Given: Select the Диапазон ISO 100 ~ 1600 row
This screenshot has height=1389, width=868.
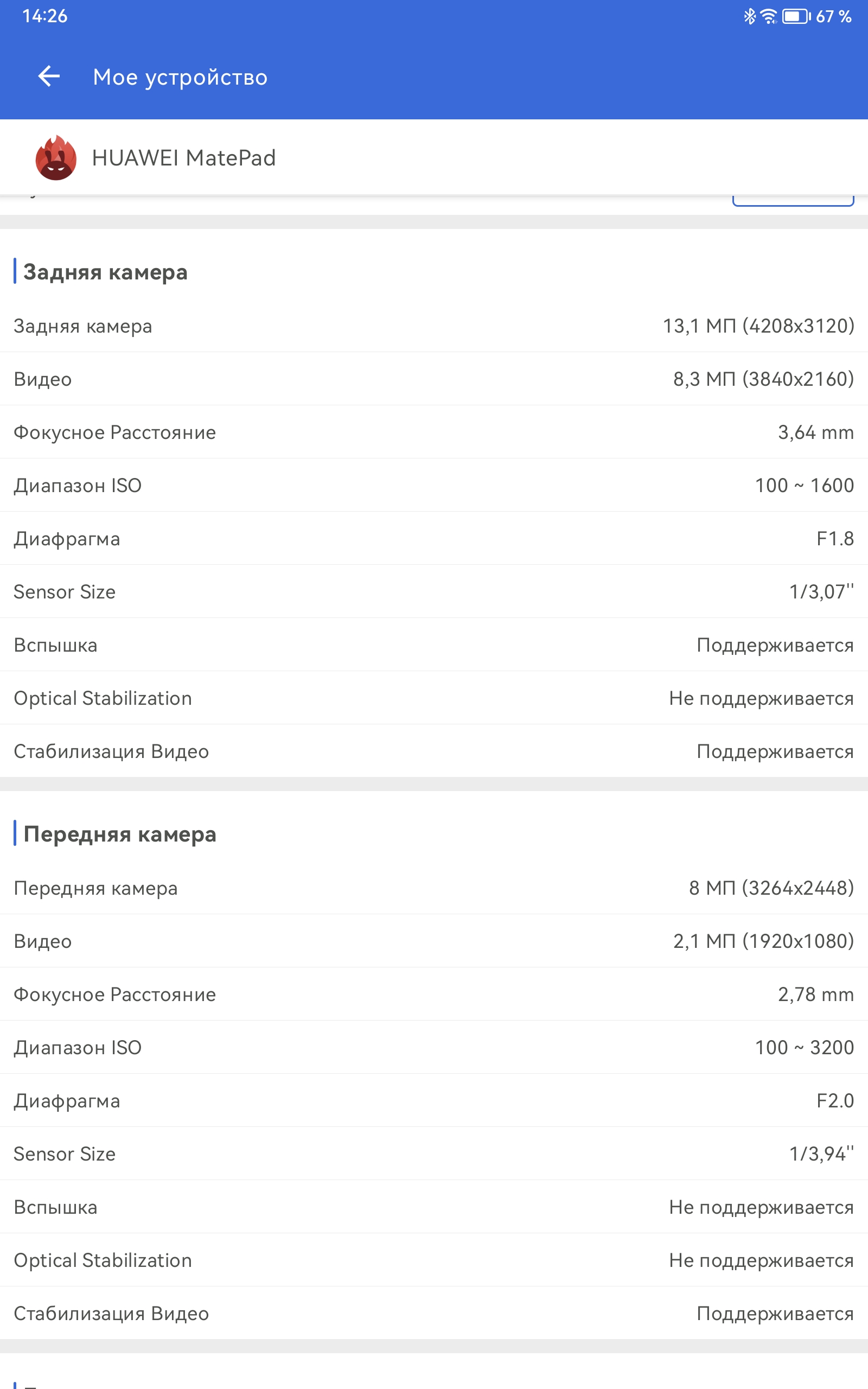Looking at the screenshot, I should pos(434,485).
